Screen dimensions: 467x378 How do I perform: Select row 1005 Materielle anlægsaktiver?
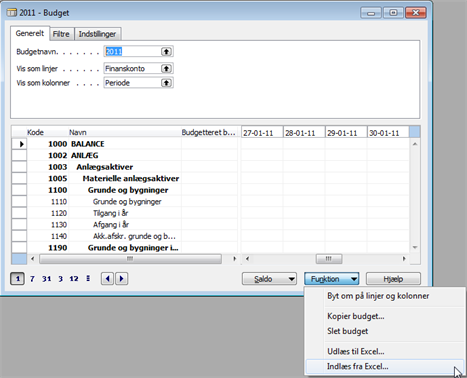tap(125, 179)
